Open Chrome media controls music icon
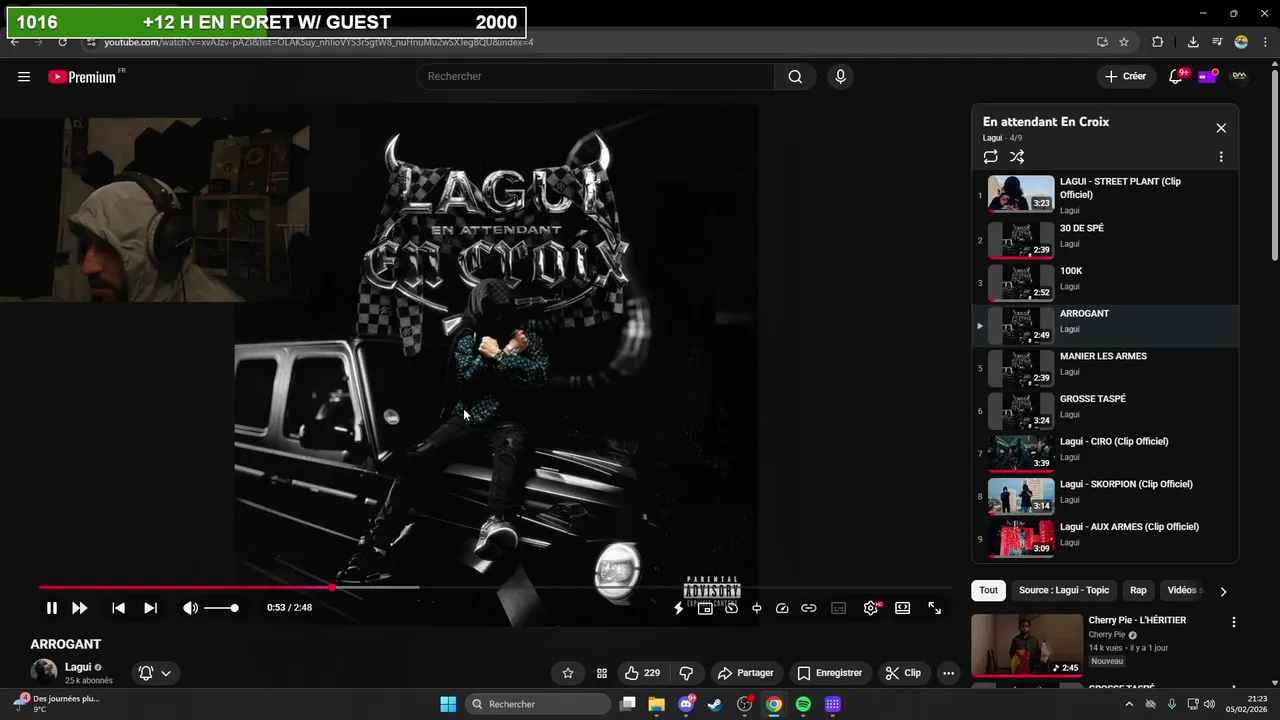1280x720 pixels. tap(1217, 42)
